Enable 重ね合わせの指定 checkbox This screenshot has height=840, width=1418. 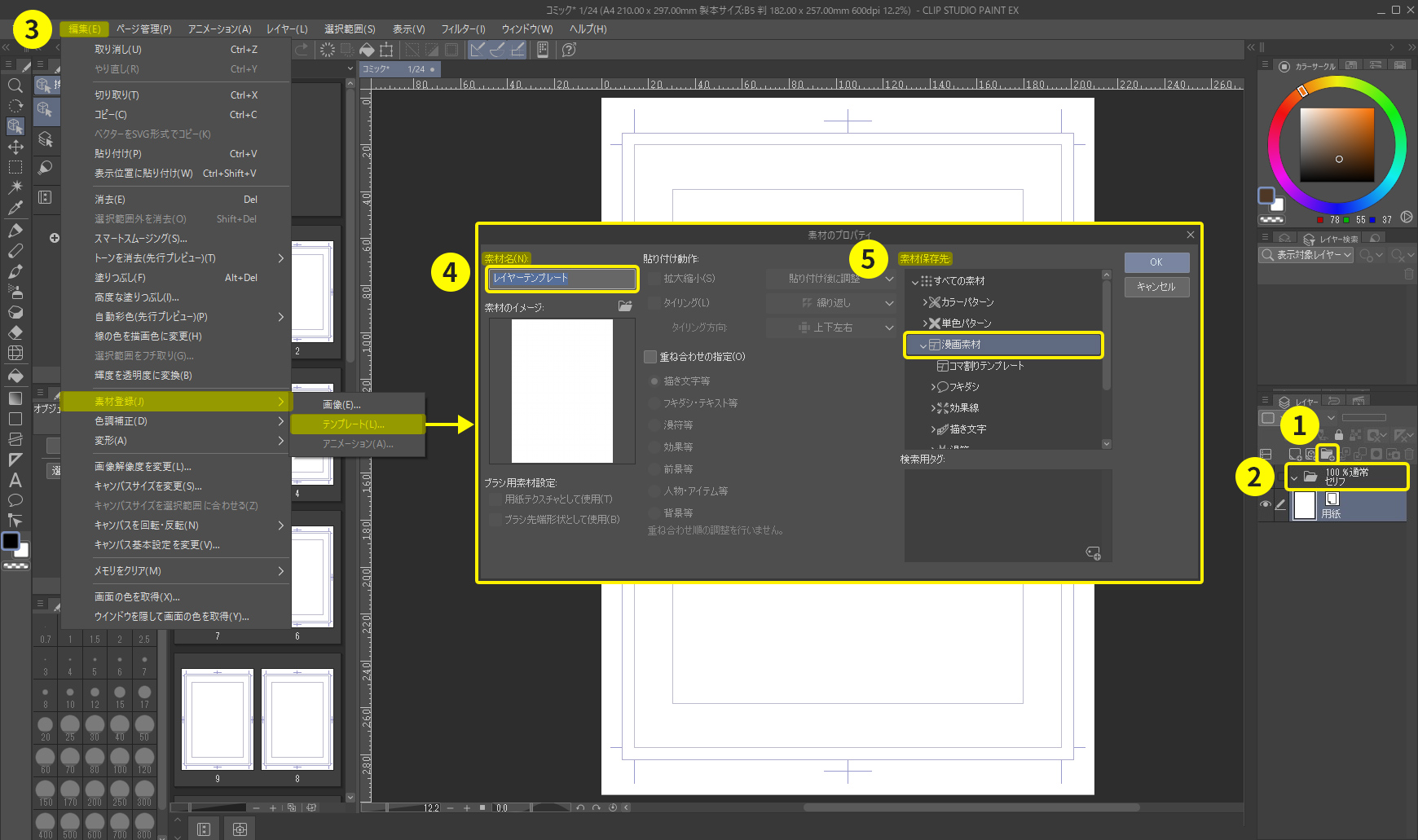[650, 357]
